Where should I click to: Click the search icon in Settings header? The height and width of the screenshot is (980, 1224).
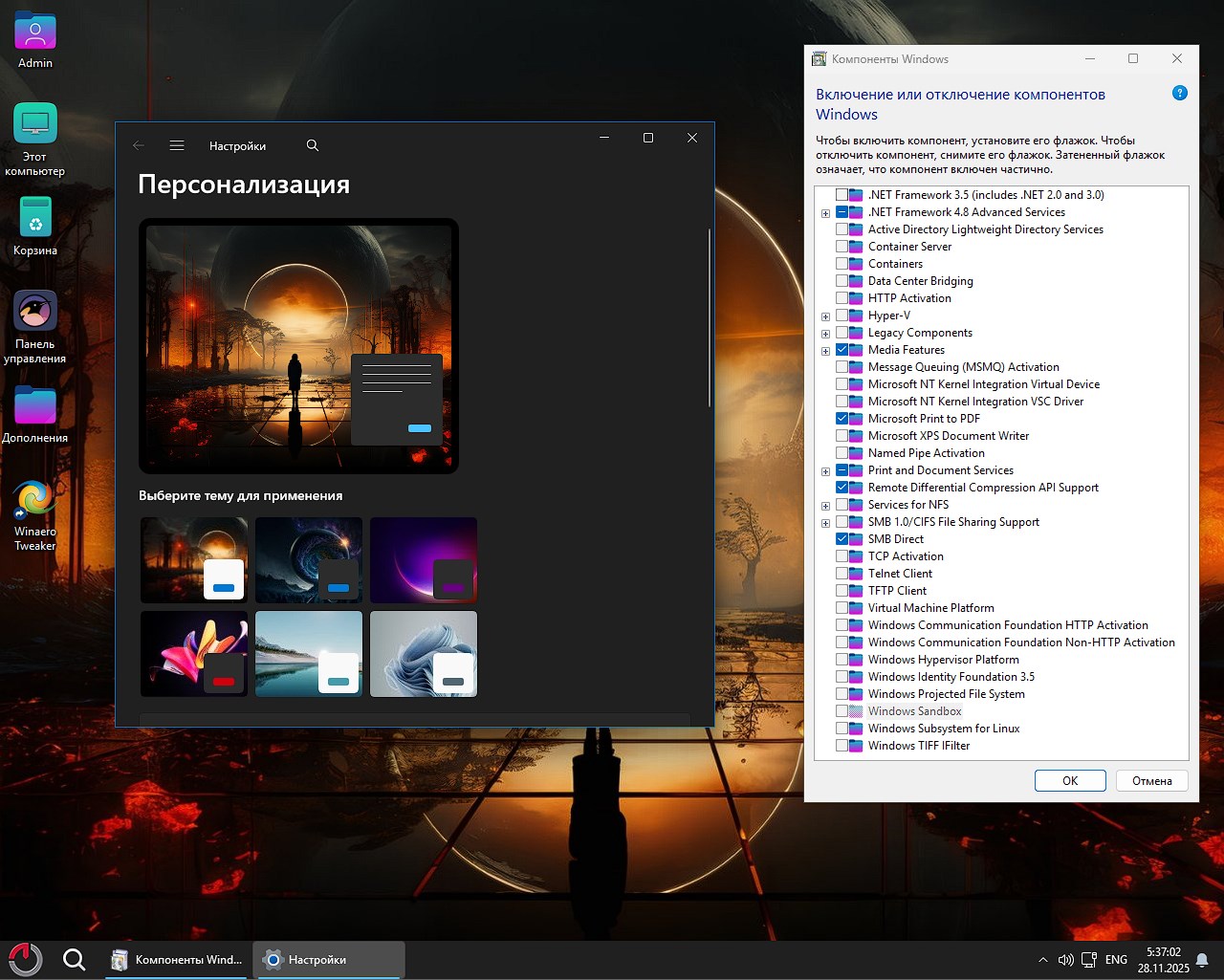point(313,145)
